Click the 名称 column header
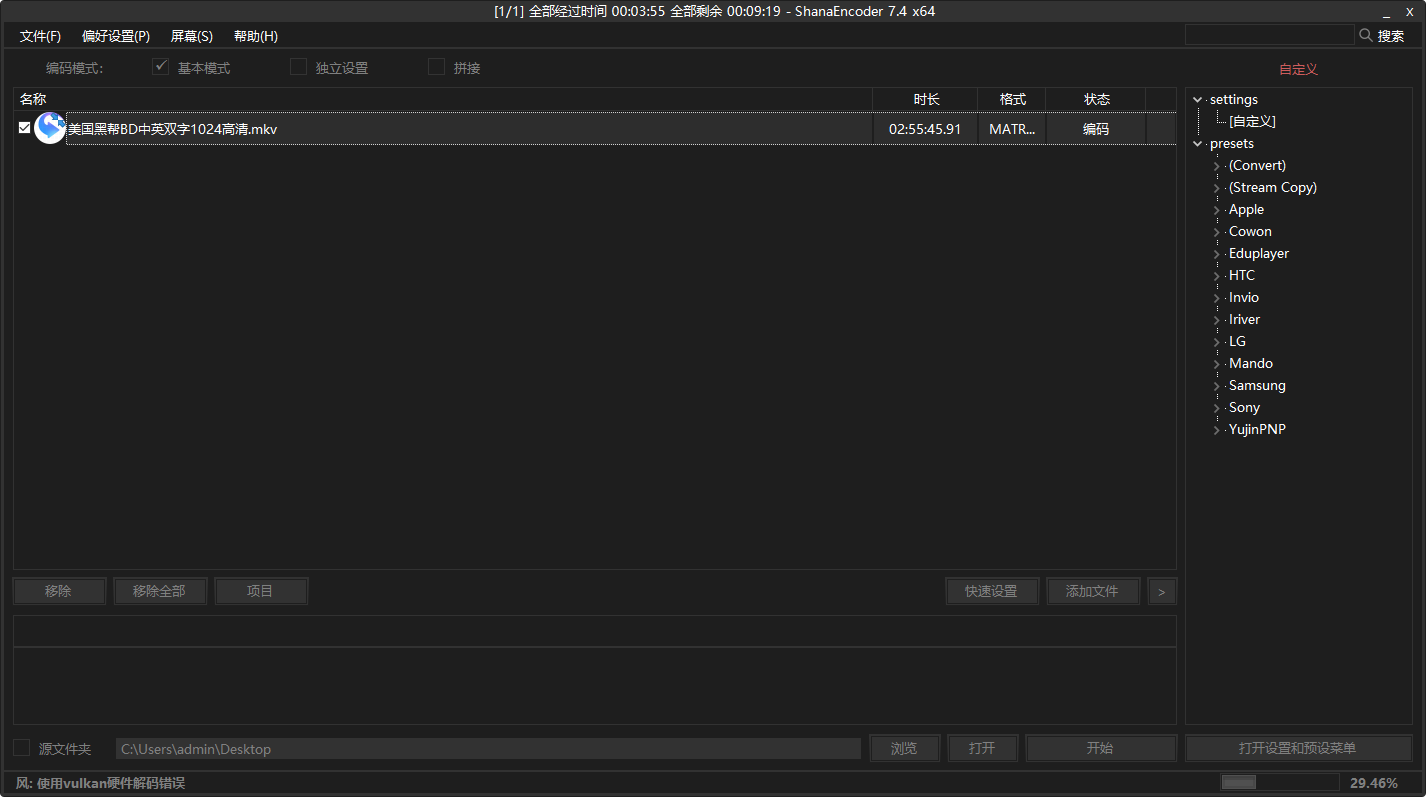The width and height of the screenshot is (1426, 797). click(443, 99)
